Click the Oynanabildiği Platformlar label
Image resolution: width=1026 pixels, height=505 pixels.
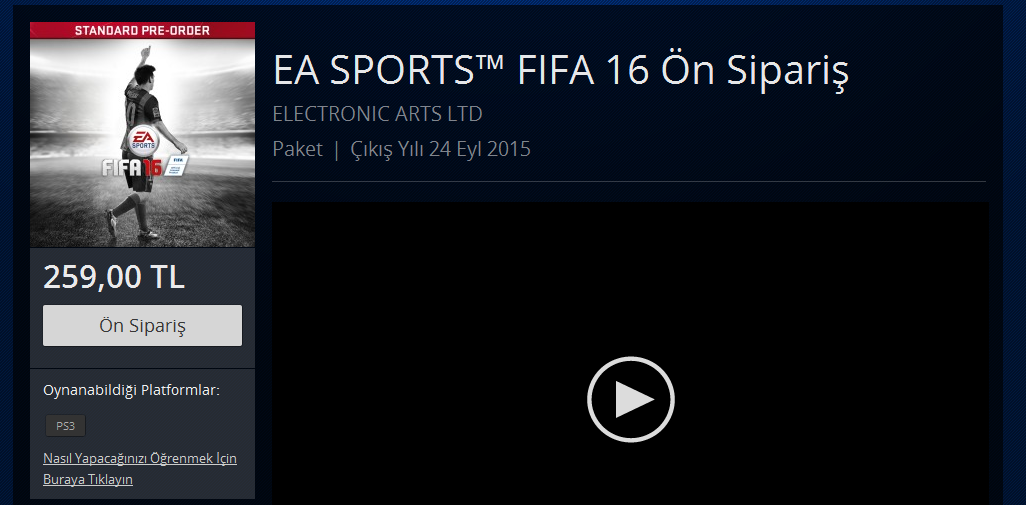132,391
